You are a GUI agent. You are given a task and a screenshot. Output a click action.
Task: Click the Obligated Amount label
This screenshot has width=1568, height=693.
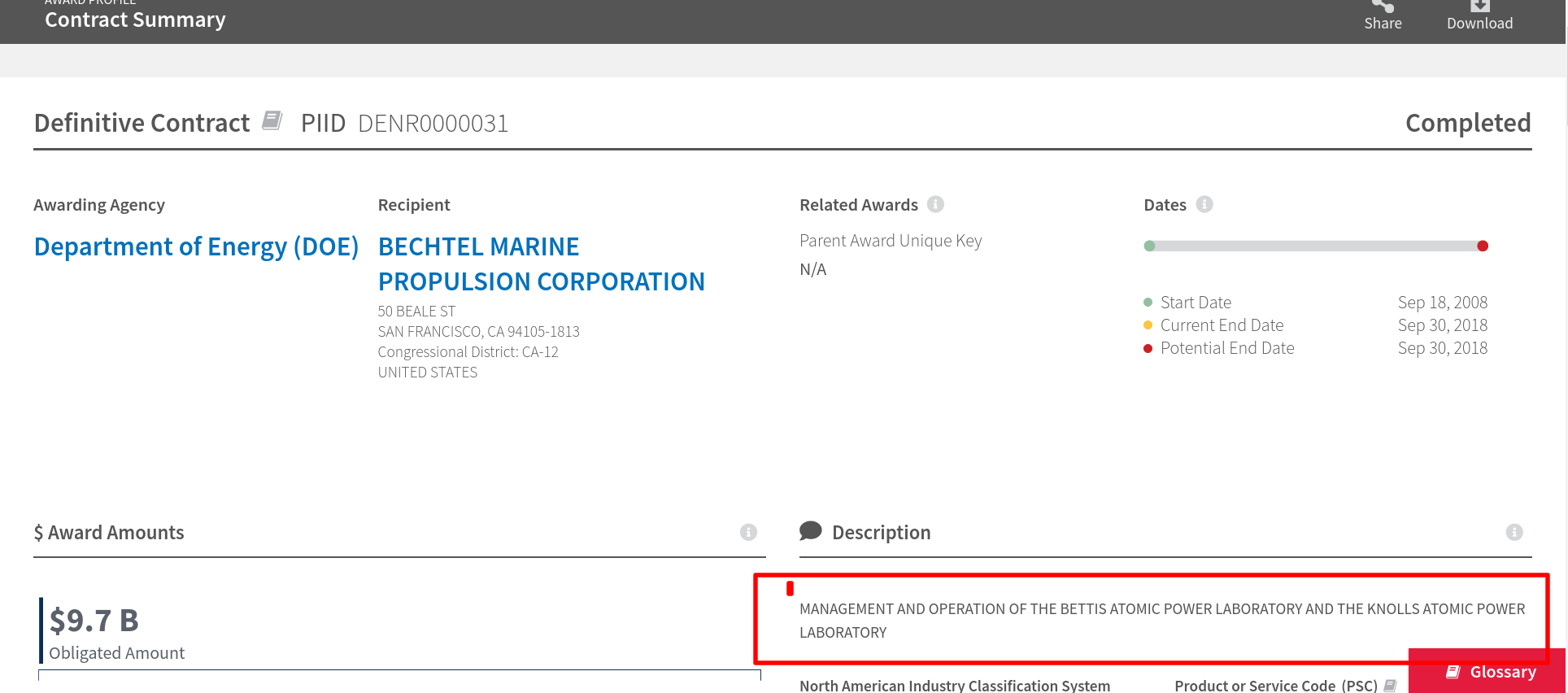[x=116, y=653]
